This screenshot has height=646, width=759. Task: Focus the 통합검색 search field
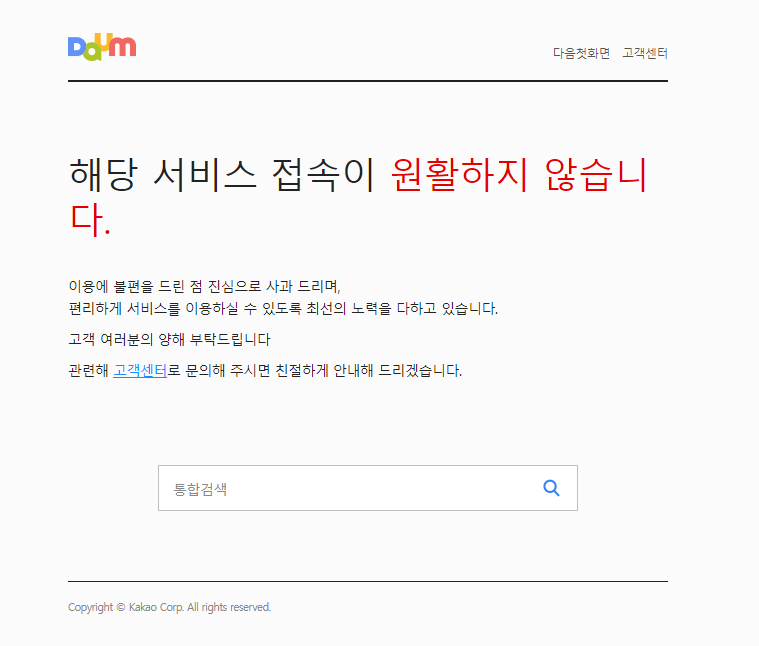coord(368,488)
